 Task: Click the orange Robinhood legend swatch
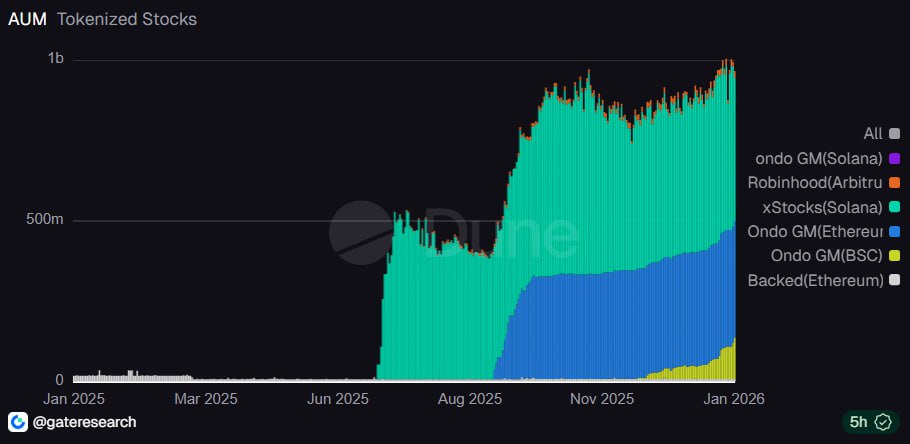(894, 183)
